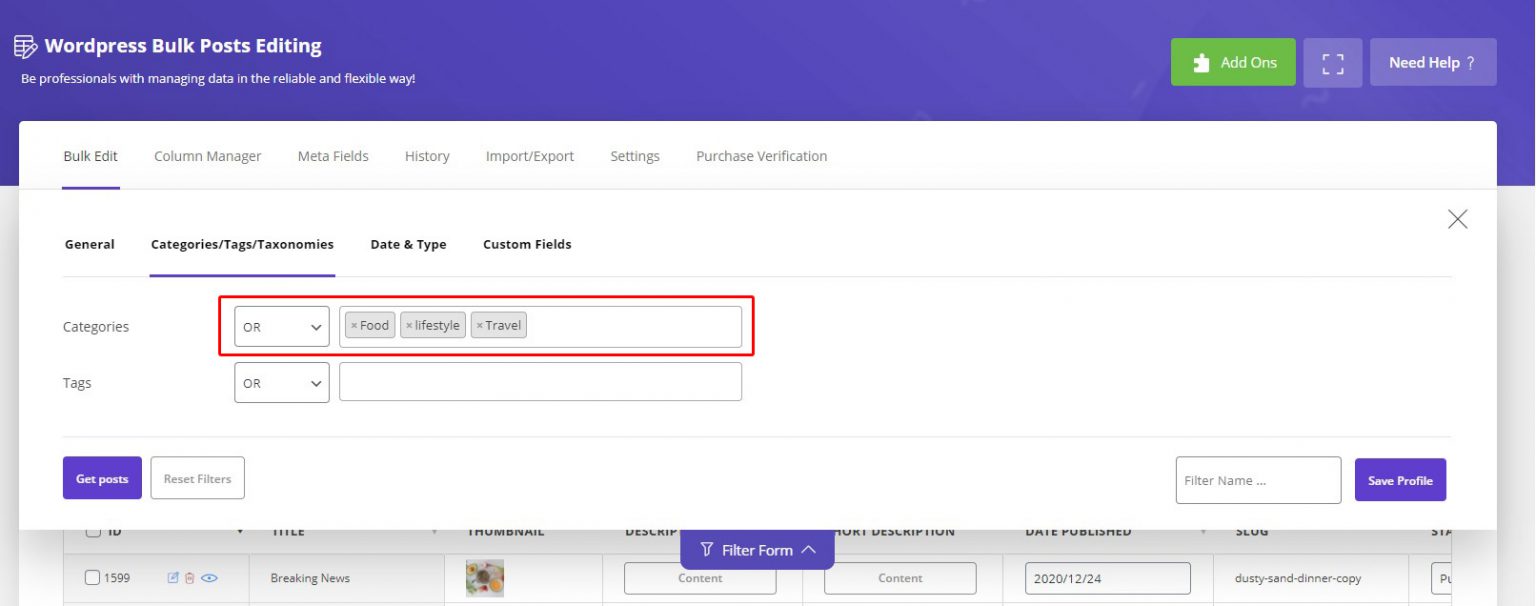
Task: Click the trash icon for post 1599
Action: coord(189,578)
